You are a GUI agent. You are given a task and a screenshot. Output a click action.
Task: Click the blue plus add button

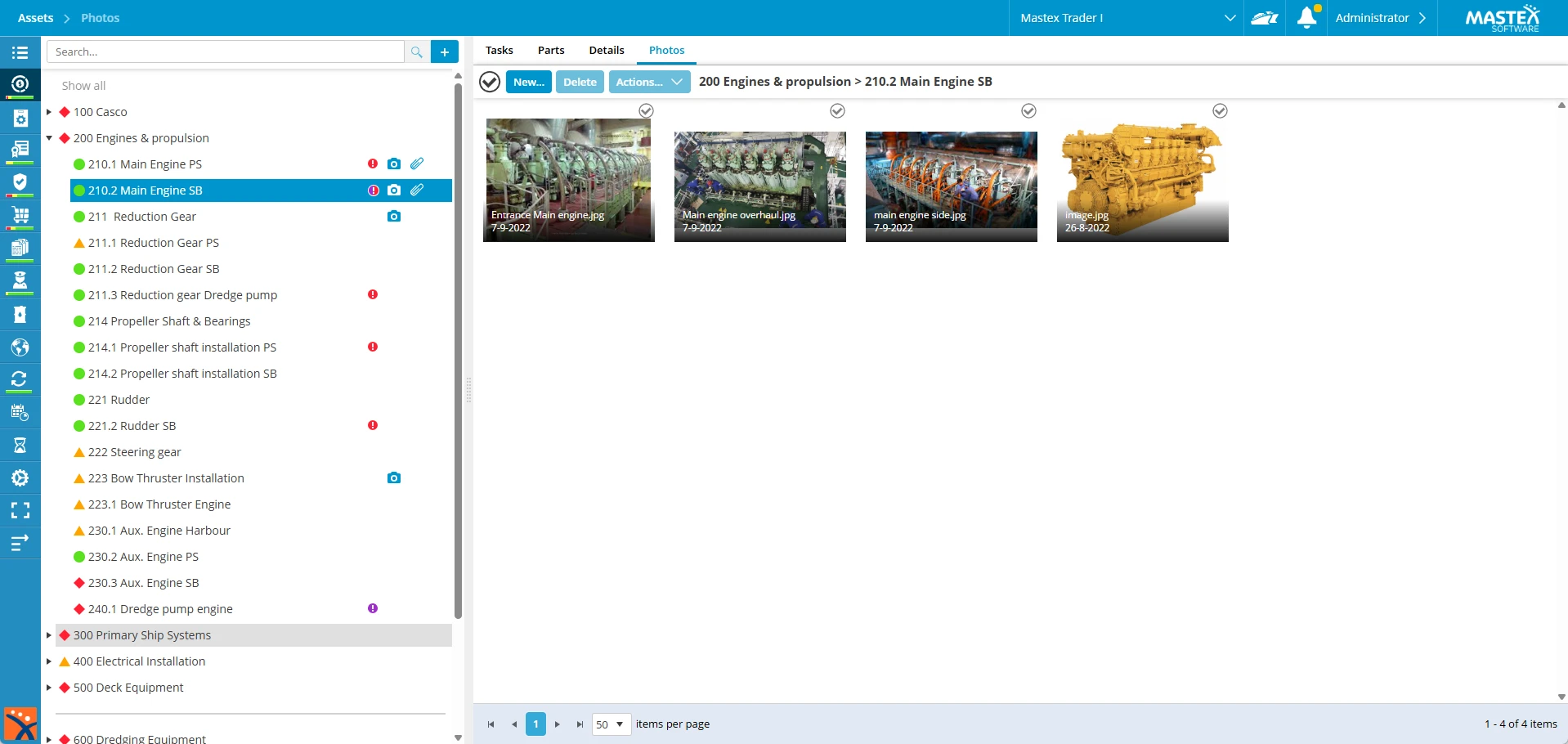tap(445, 52)
